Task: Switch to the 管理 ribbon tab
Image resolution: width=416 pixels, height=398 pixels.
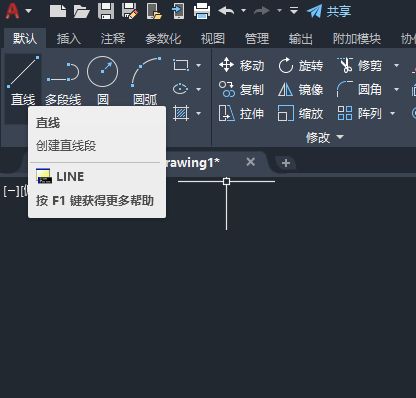Action: click(257, 39)
